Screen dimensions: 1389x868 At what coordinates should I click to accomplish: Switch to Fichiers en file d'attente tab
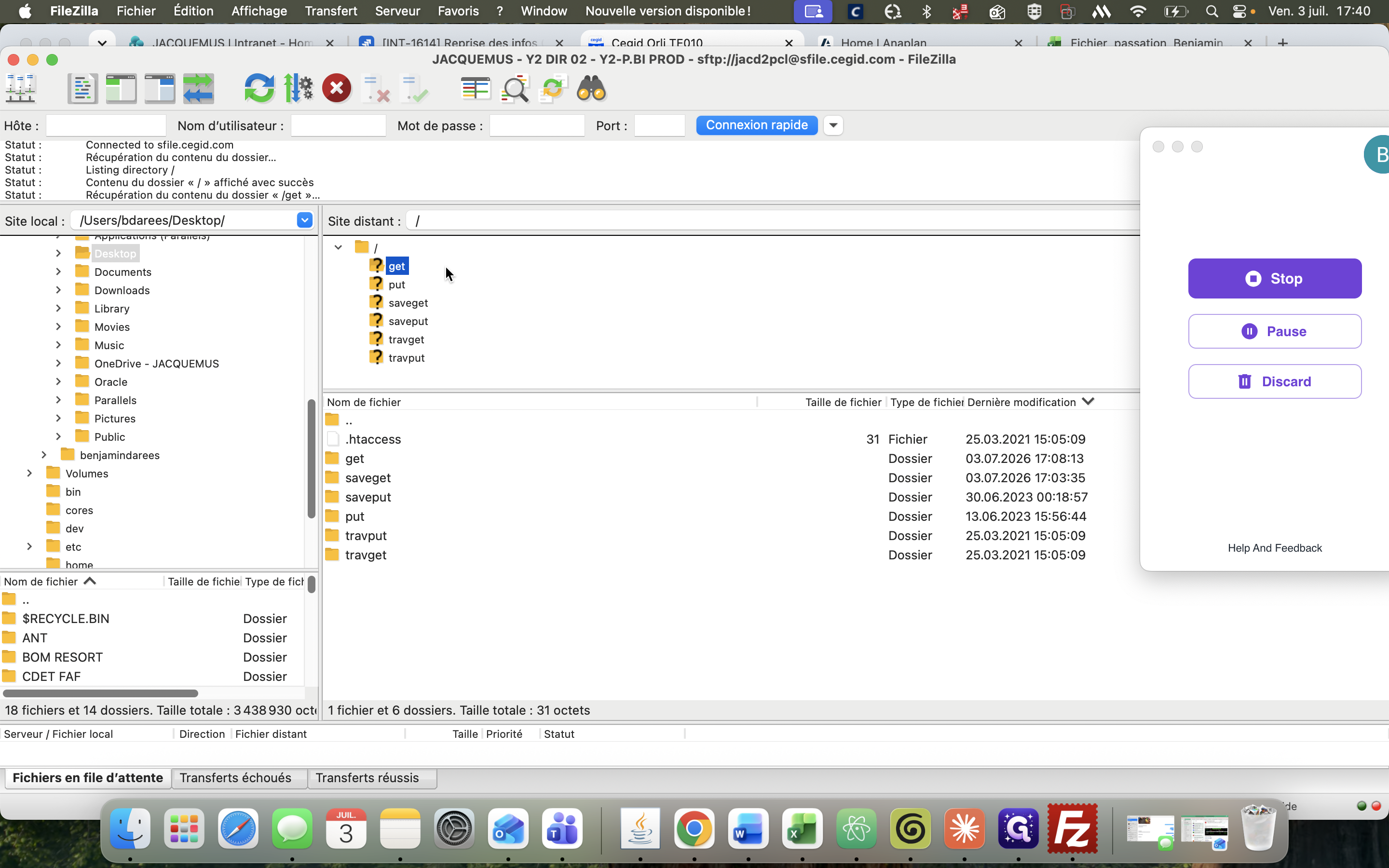click(88, 778)
